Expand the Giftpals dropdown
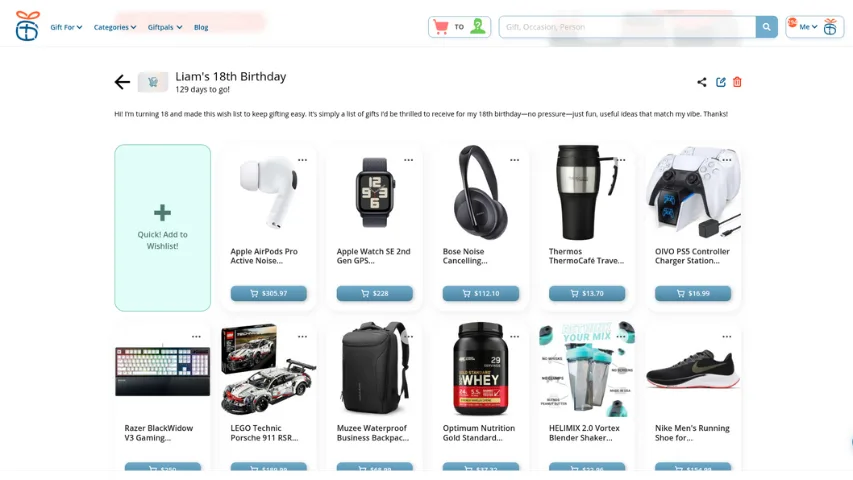The image size is (853, 480). [165, 27]
